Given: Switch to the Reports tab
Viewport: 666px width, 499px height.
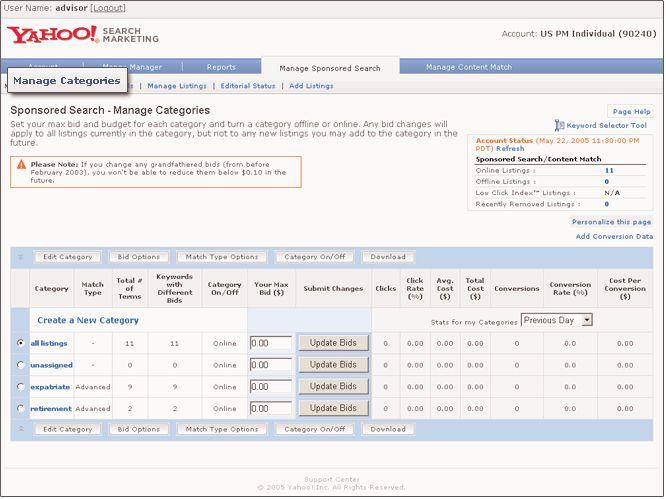Looking at the screenshot, I should click(x=221, y=68).
